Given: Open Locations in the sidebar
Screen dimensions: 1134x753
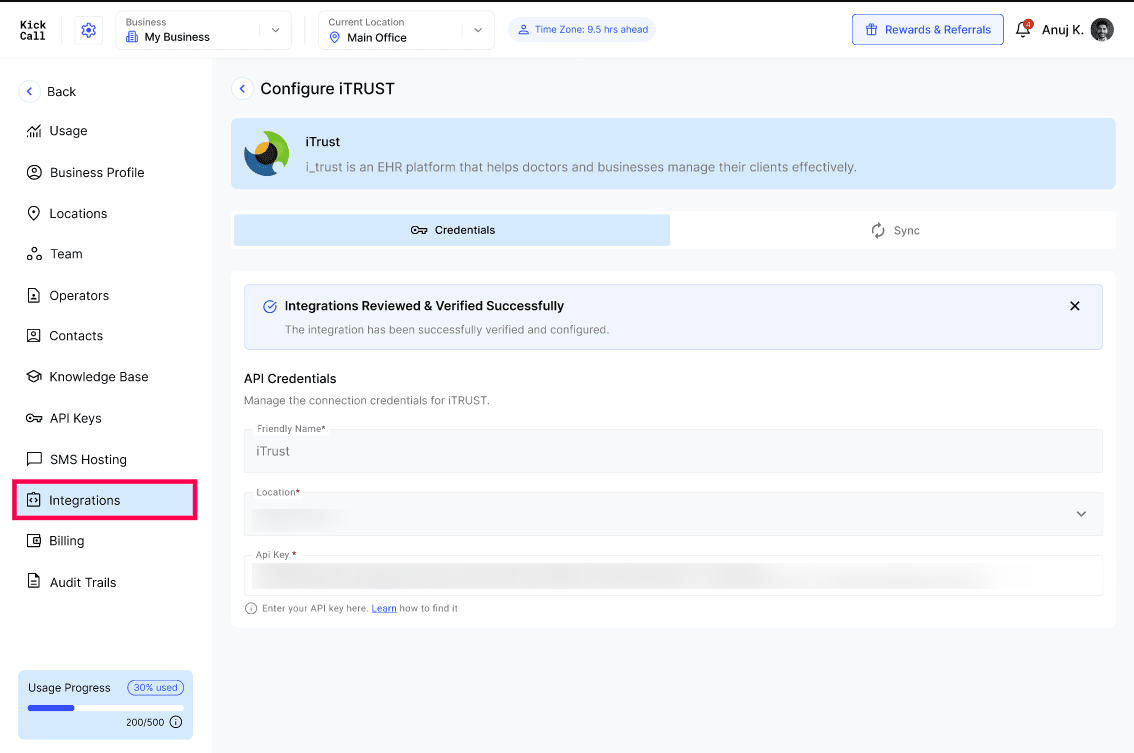Looking at the screenshot, I should [105, 213].
